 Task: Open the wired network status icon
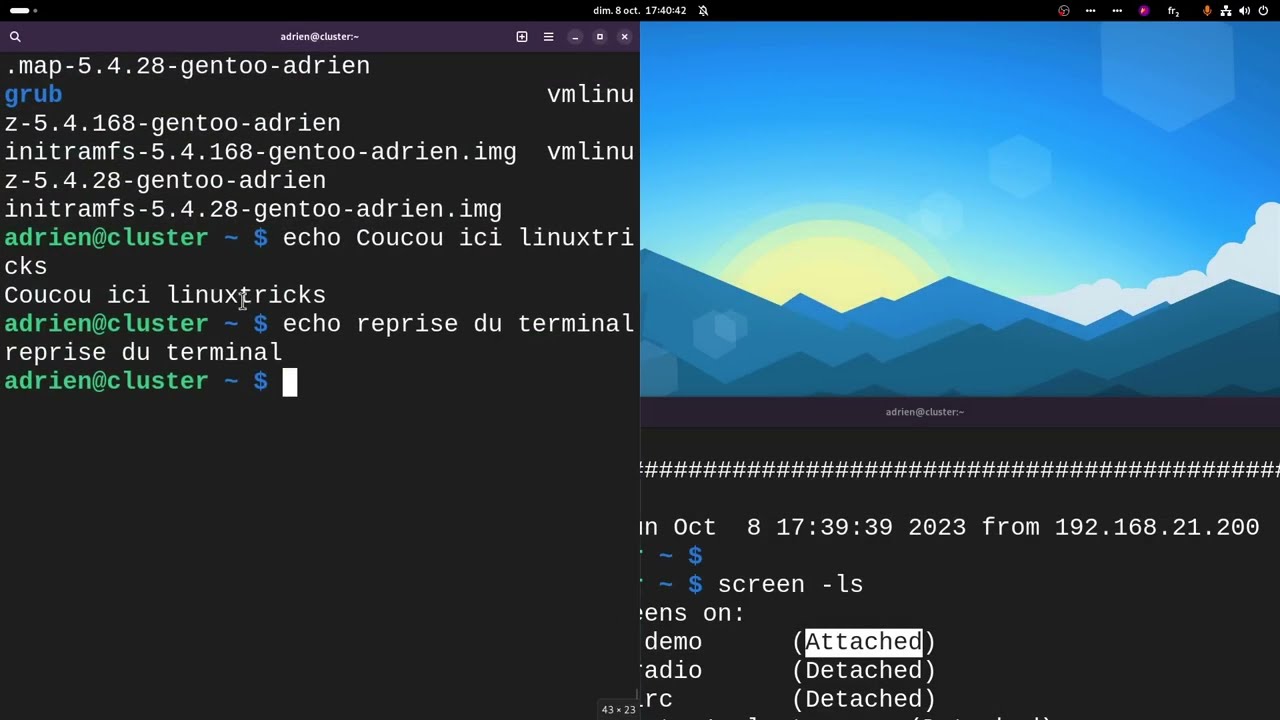point(1226,10)
